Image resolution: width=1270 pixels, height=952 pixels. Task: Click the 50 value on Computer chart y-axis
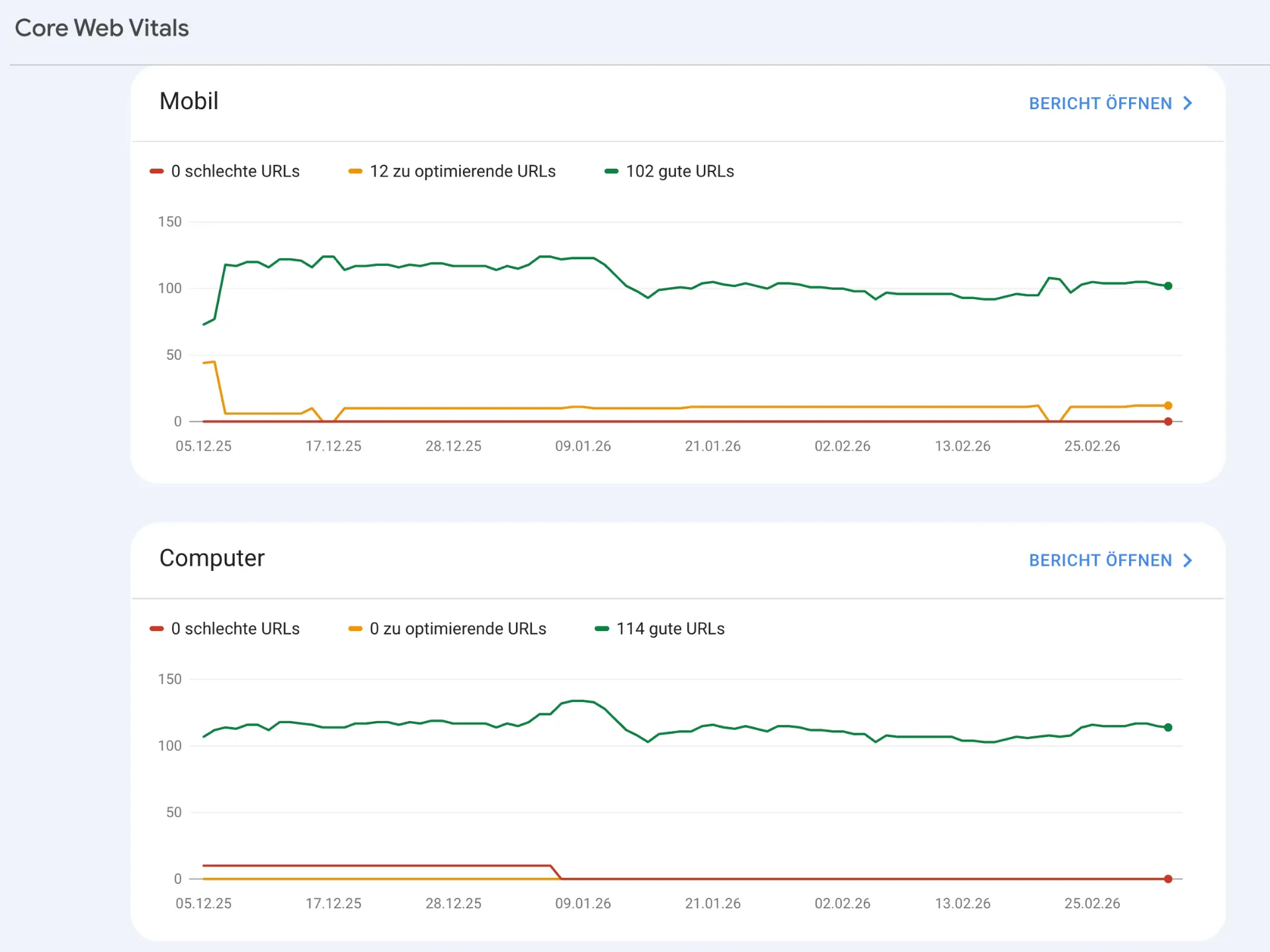click(173, 812)
